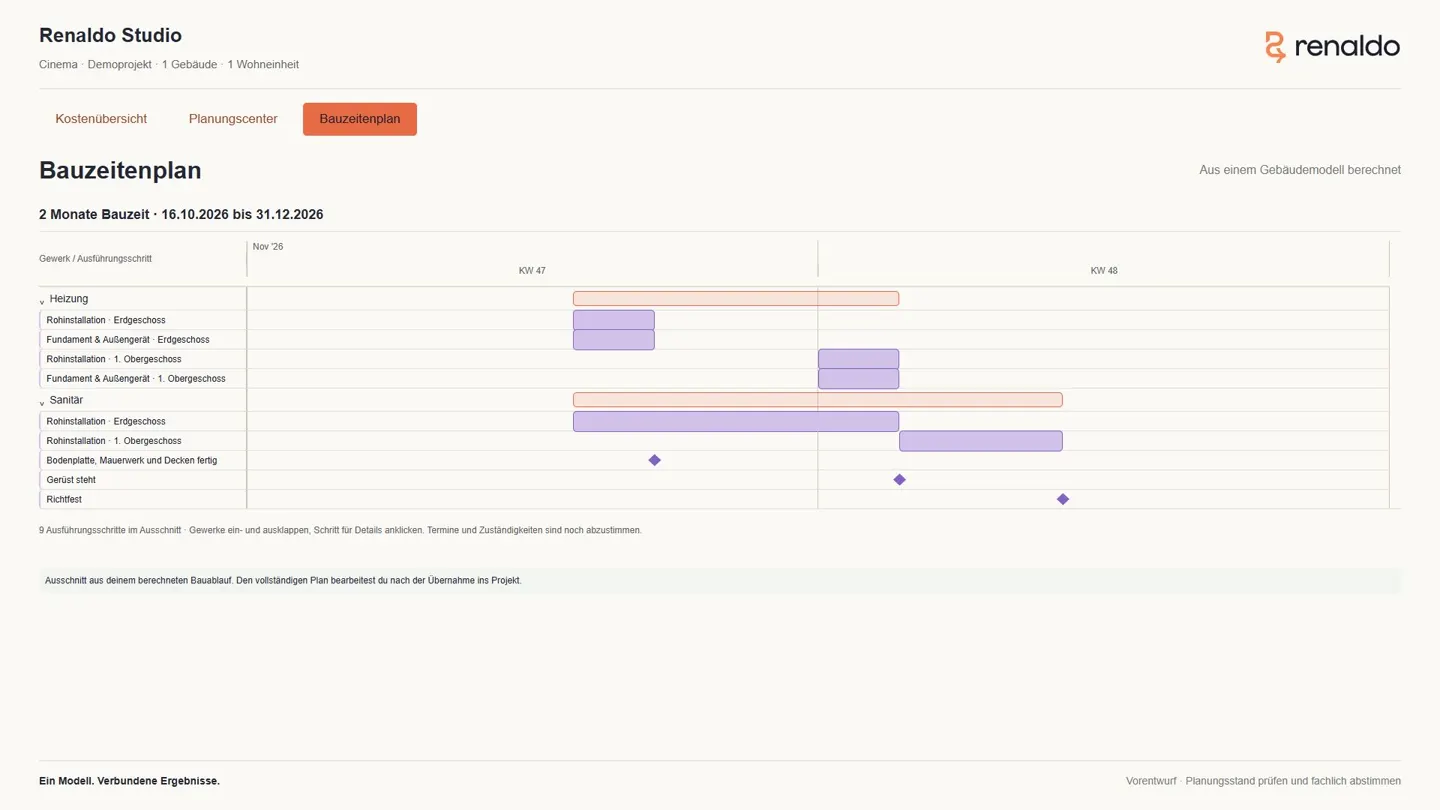
Task: Click the '2 Monate Bauzeit' date range line
Action: (x=181, y=215)
